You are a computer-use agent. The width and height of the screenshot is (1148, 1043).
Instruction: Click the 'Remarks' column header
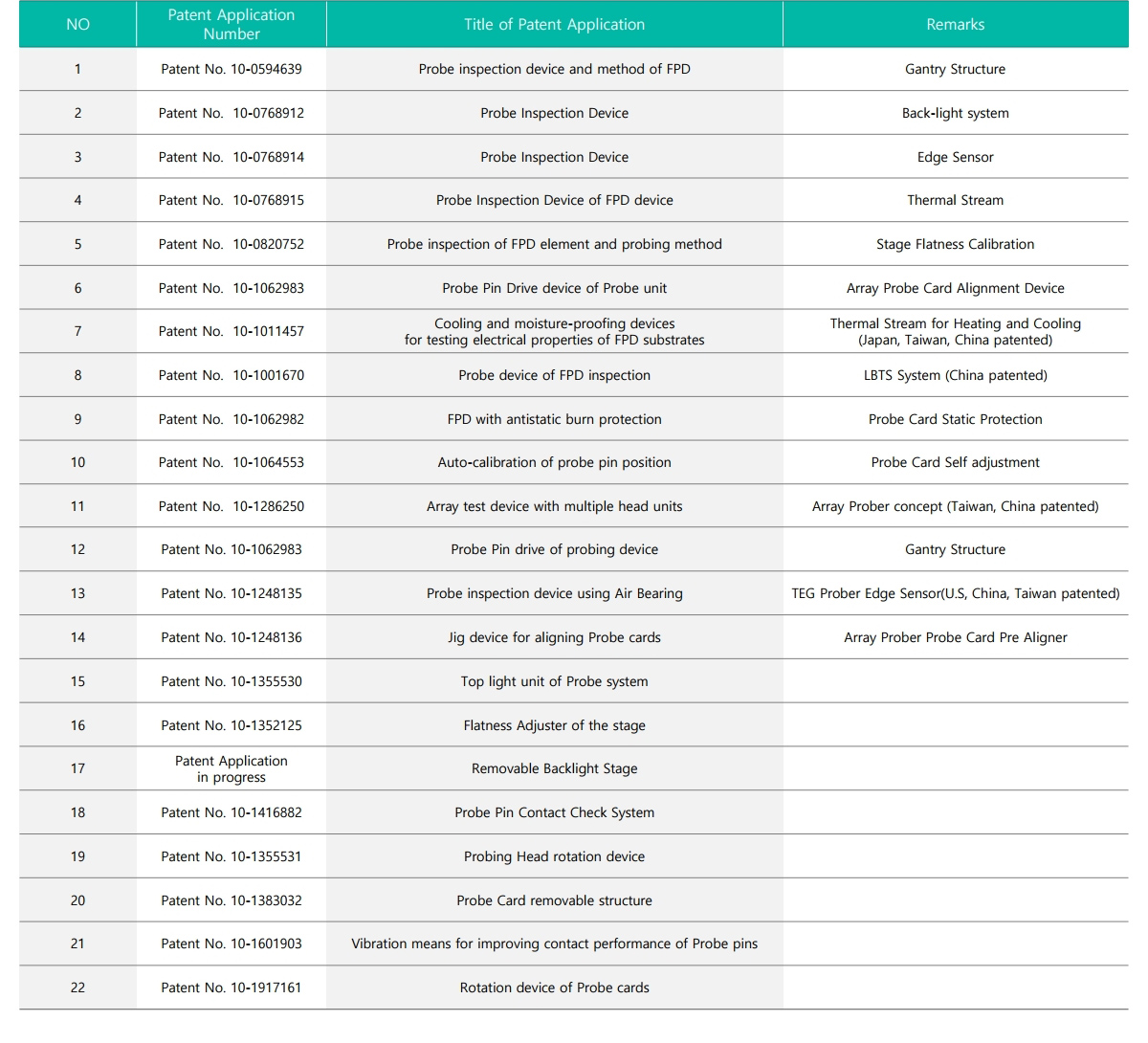(x=955, y=25)
